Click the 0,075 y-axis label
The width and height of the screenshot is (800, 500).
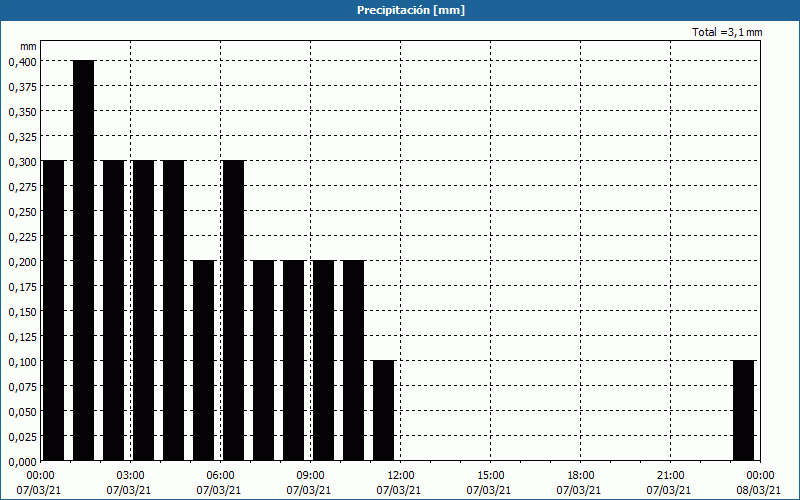pyautogui.click(x=22, y=387)
